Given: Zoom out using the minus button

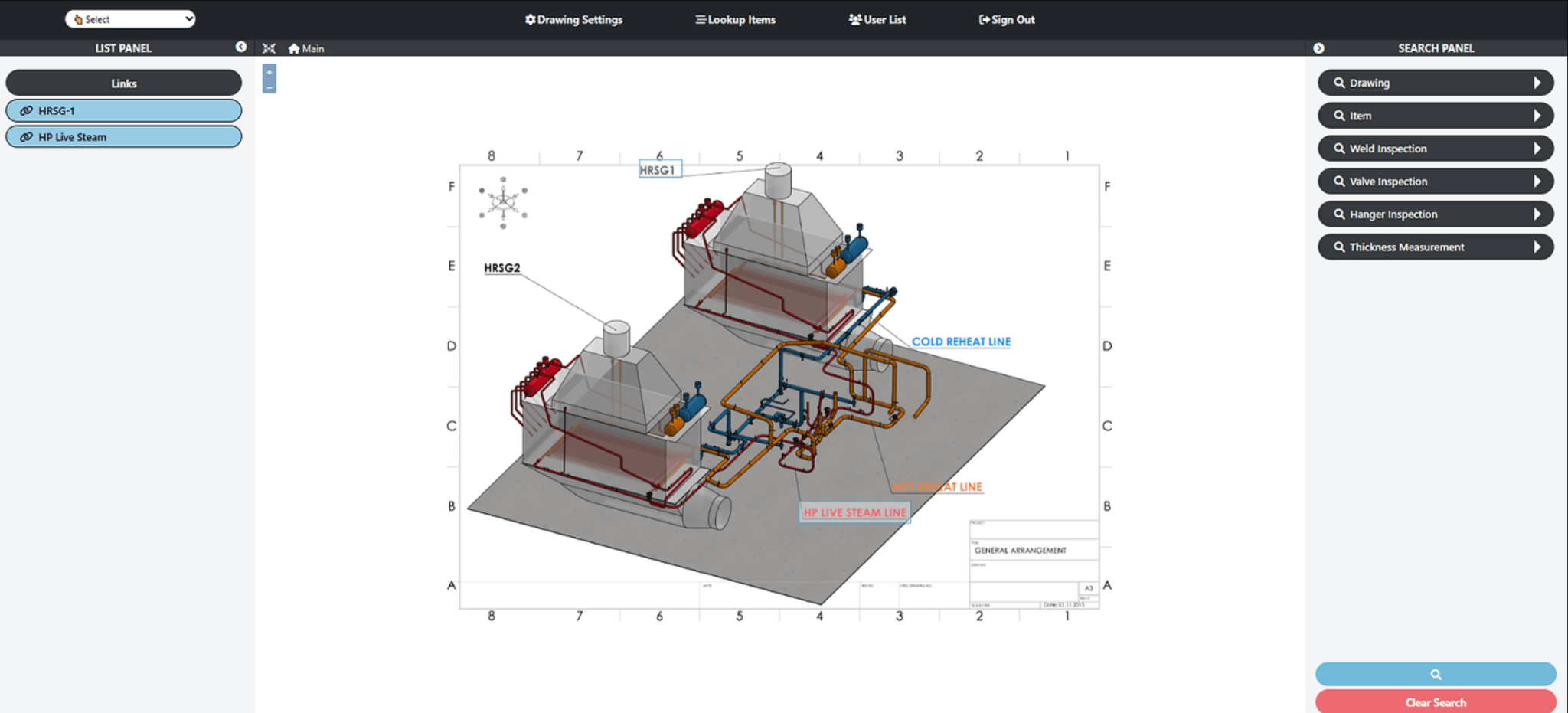Looking at the screenshot, I should [x=269, y=87].
